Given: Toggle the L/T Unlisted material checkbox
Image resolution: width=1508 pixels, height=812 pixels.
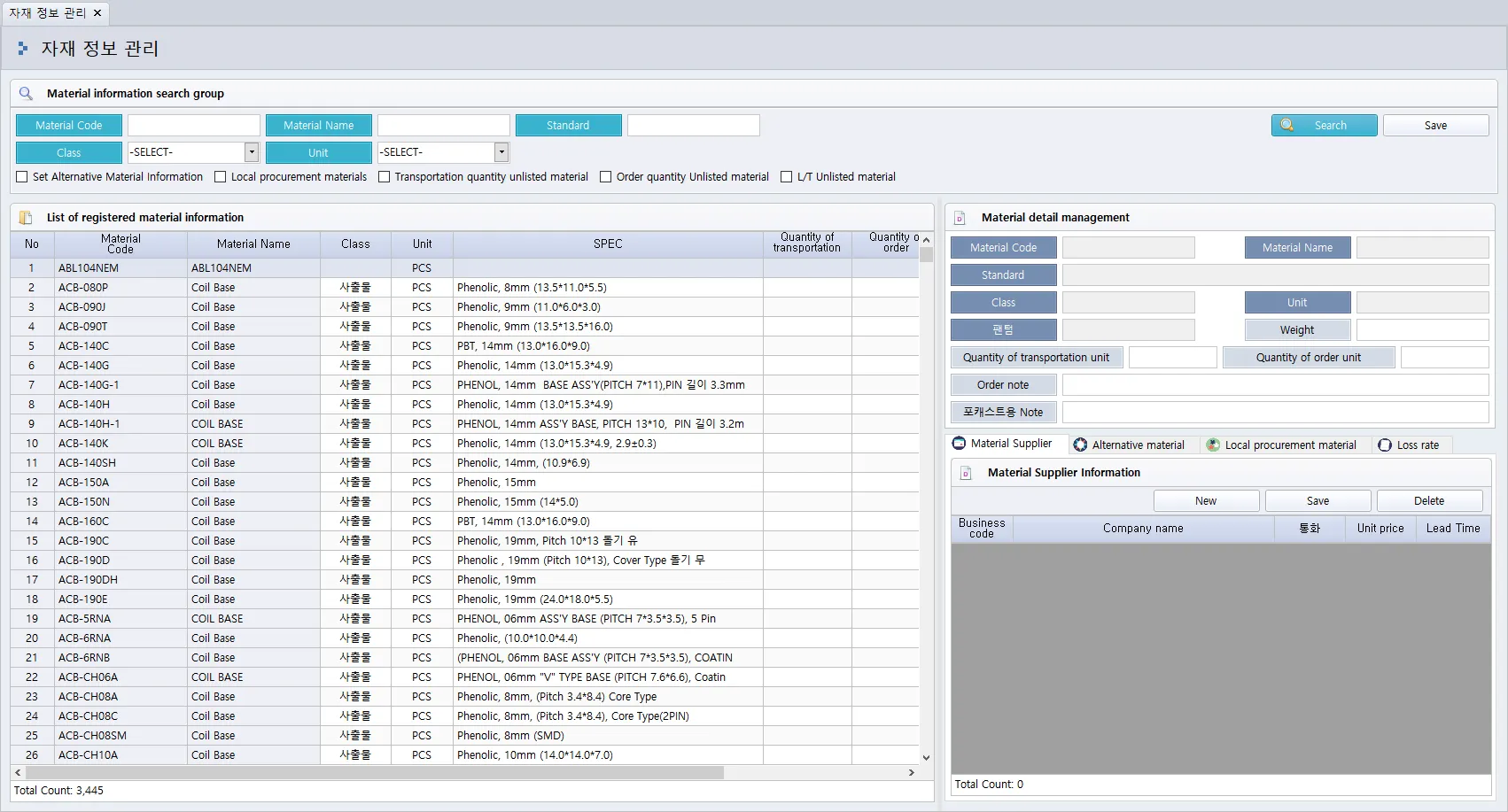Looking at the screenshot, I should pyautogui.click(x=786, y=177).
